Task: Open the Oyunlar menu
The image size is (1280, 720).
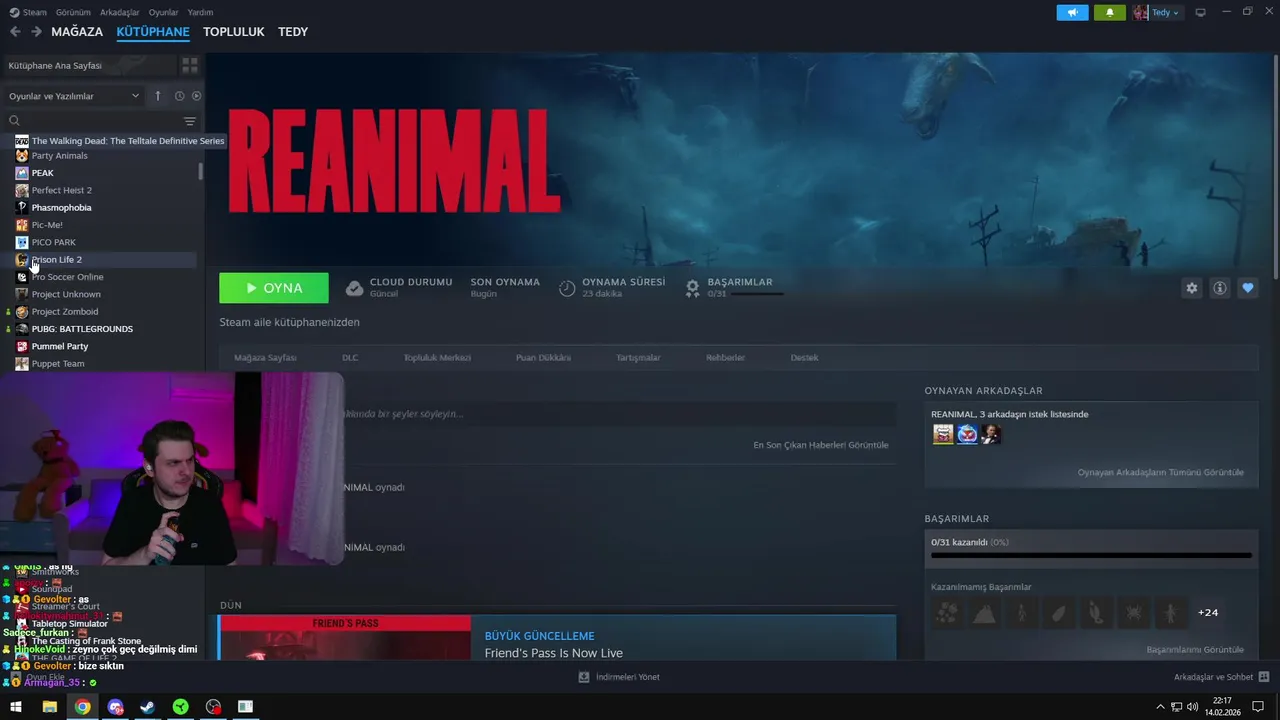Action: (x=163, y=13)
